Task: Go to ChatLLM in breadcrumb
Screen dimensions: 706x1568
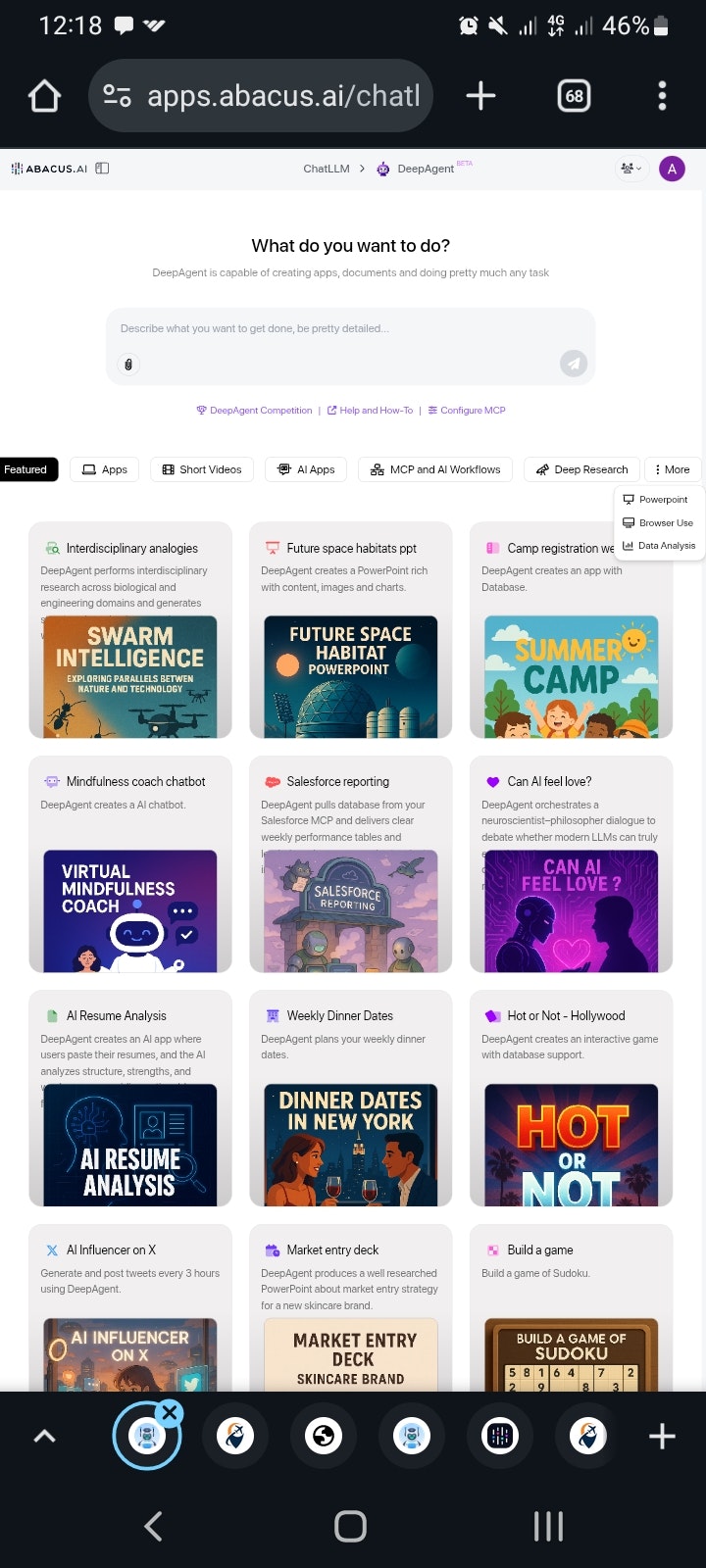Action: (x=327, y=169)
